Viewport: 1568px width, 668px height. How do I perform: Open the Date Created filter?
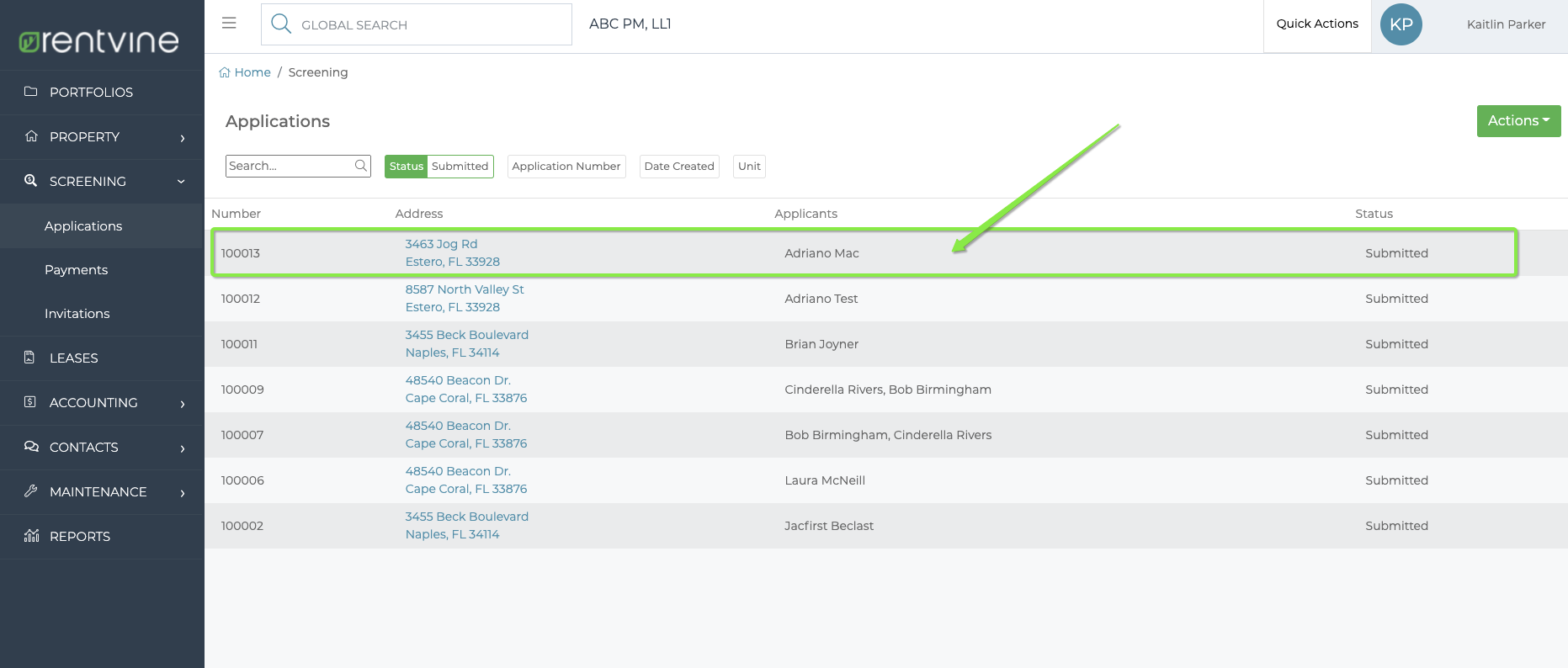pyautogui.click(x=679, y=167)
